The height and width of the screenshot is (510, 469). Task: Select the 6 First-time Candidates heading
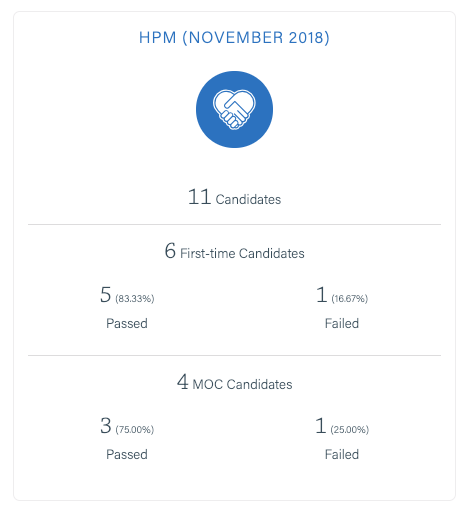point(234,251)
